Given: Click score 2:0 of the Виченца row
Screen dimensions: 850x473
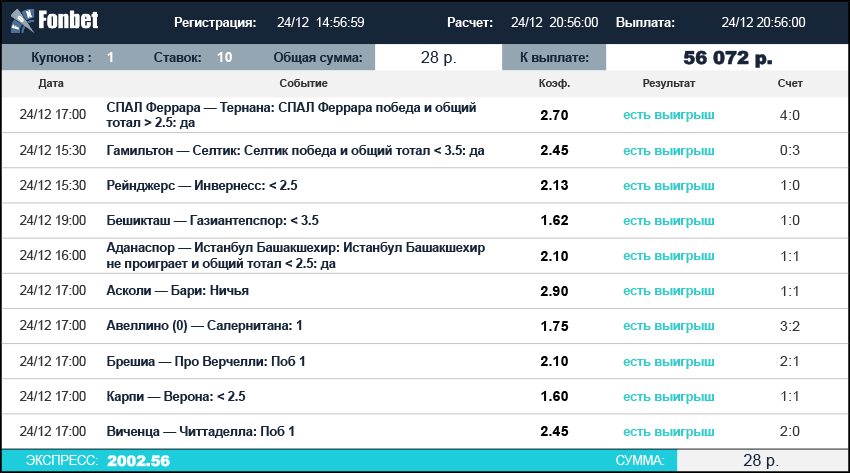Looking at the screenshot, I should pyautogui.click(x=790, y=431).
